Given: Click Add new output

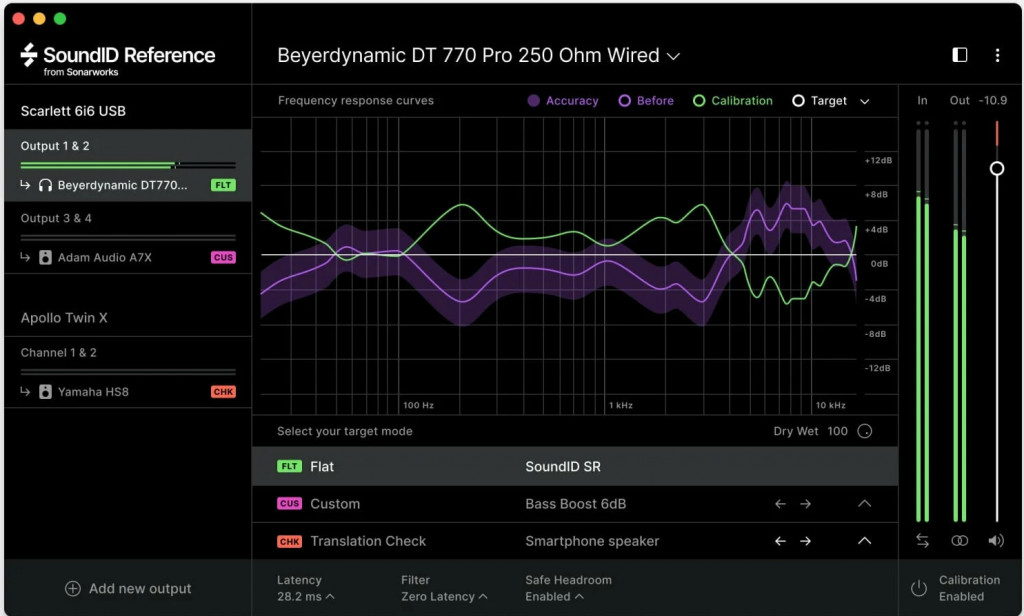Looking at the screenshot, I should coord(128,589).
